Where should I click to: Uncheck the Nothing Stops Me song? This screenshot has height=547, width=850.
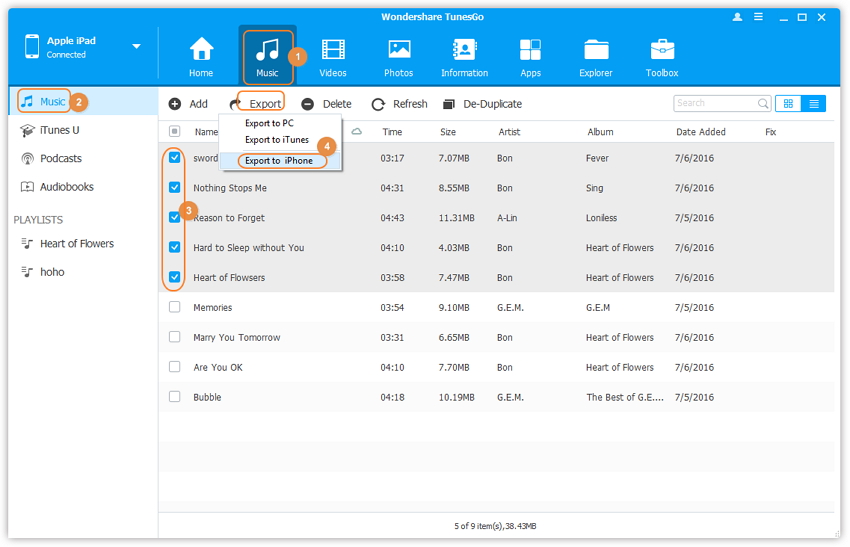coord(175,188)
